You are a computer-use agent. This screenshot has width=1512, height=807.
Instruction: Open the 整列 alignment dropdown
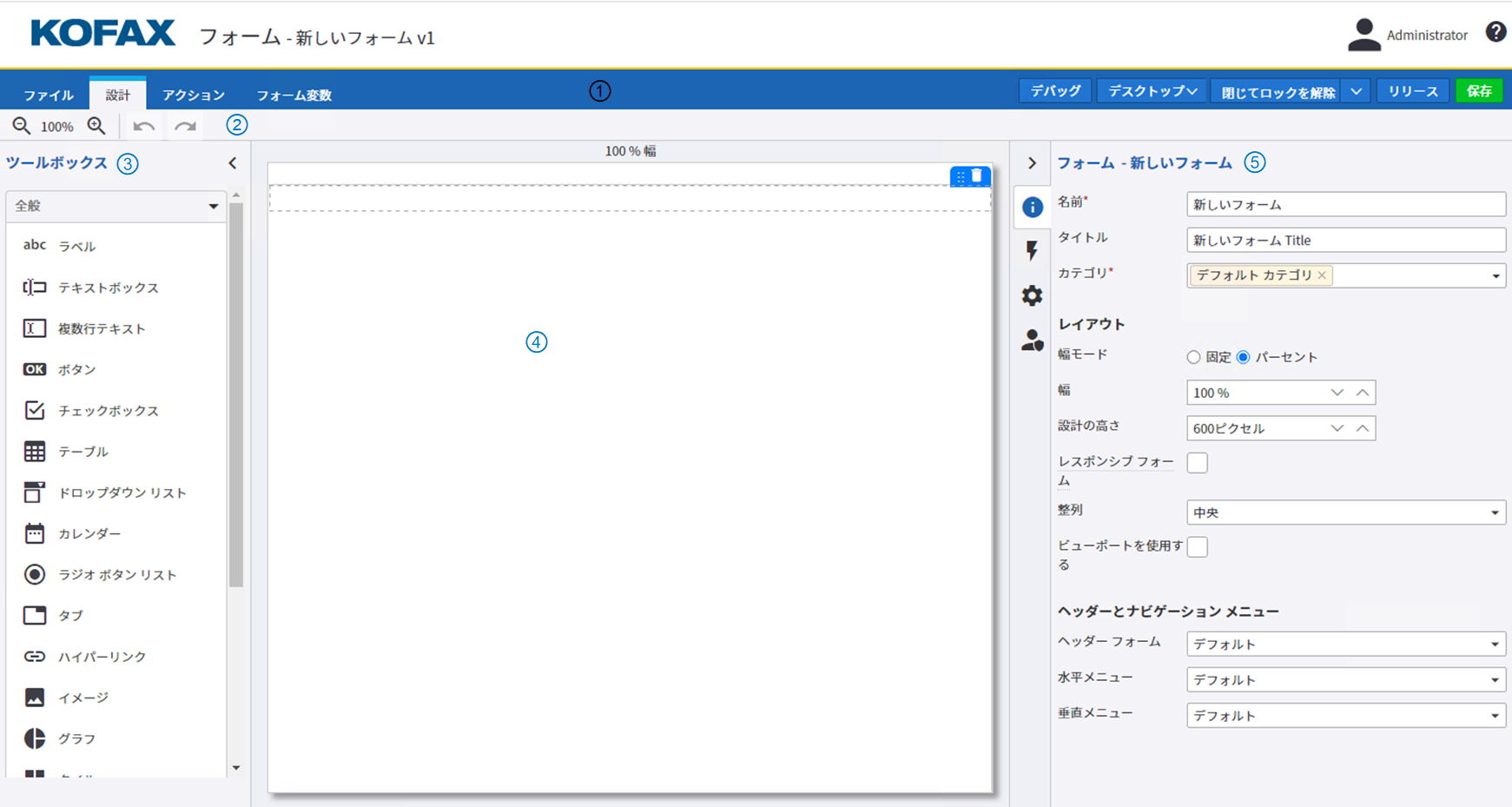[x=1345, y=513]
